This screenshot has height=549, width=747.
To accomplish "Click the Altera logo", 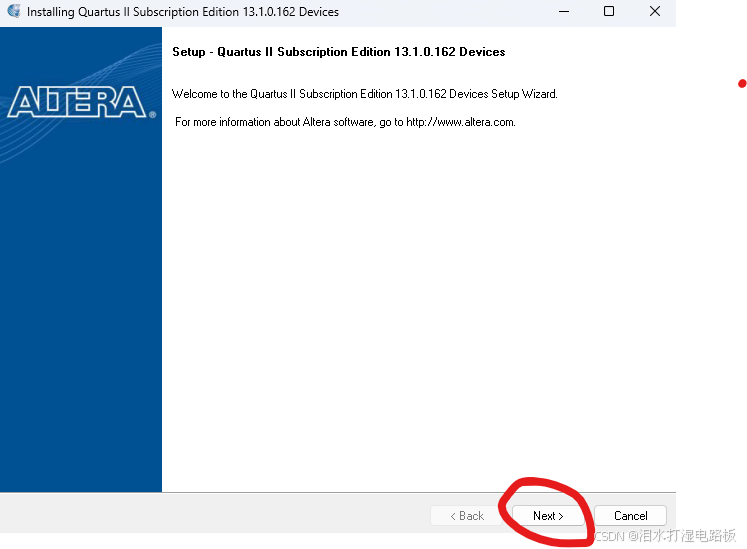I will point(81,102).
